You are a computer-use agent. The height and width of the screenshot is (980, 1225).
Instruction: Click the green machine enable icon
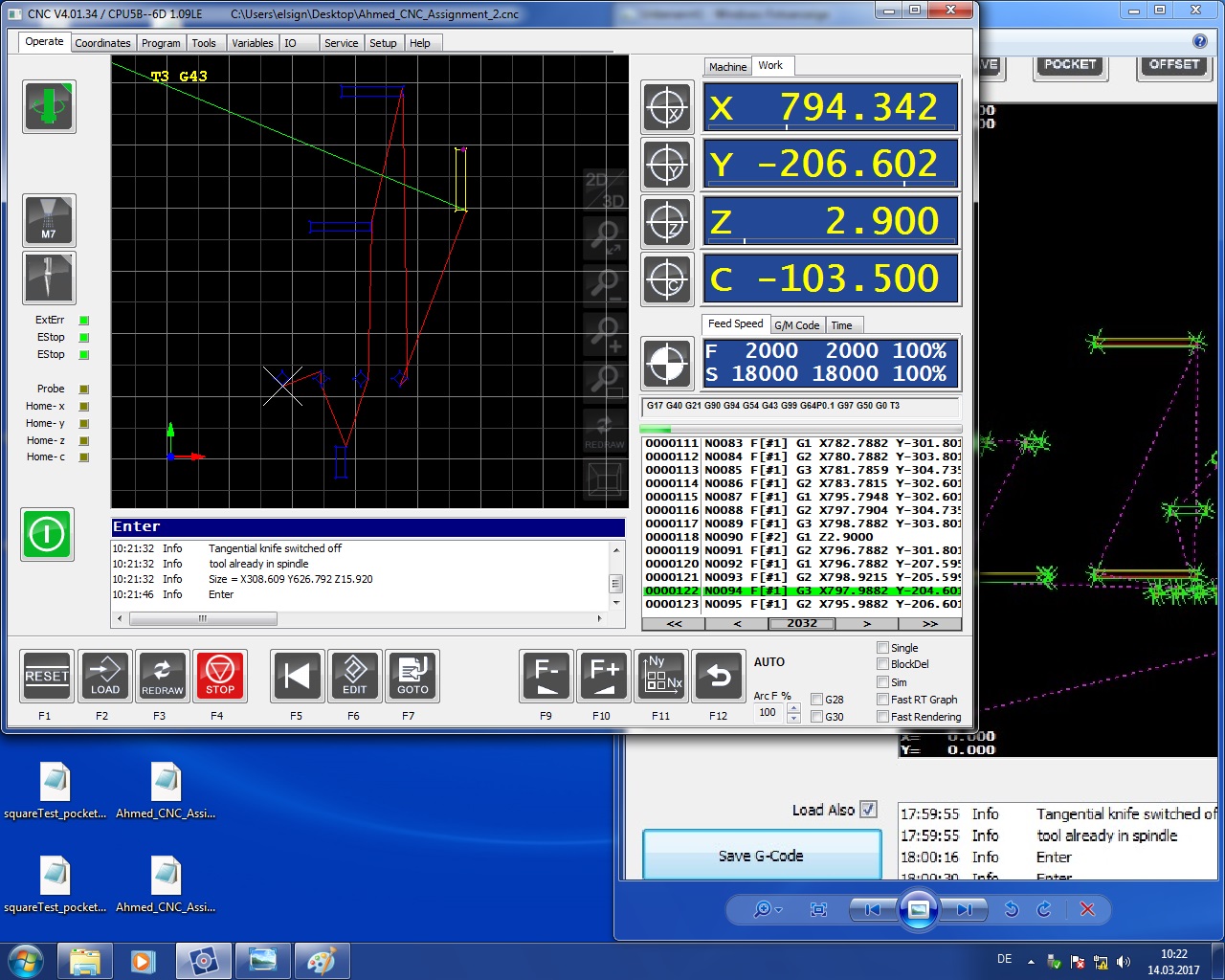click(47, 533)
